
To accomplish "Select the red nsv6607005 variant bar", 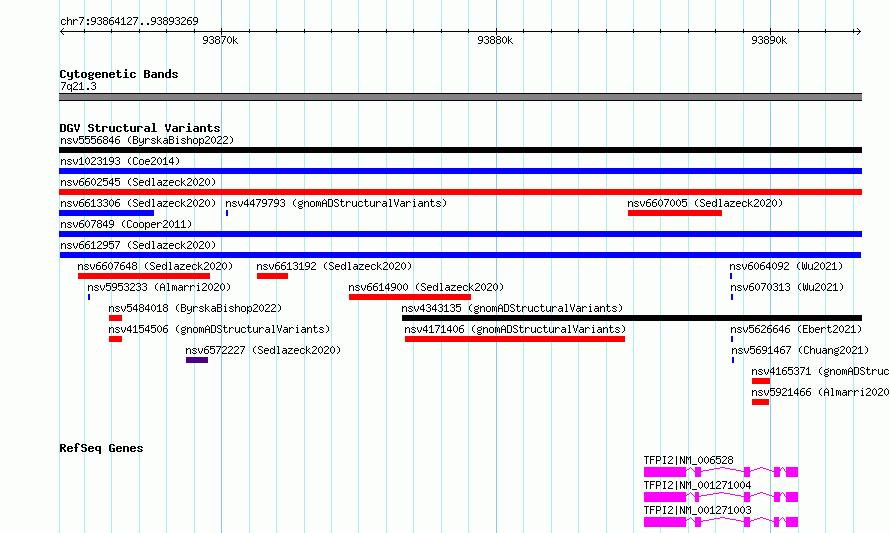I will click(x=675, y=213).
